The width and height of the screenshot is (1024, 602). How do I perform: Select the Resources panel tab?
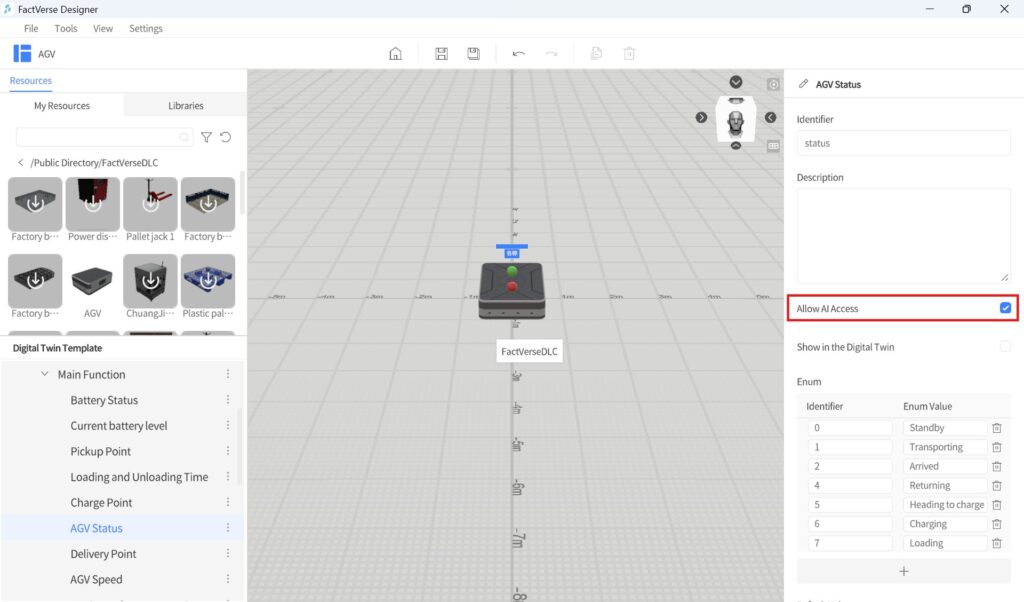click(31, 80)
